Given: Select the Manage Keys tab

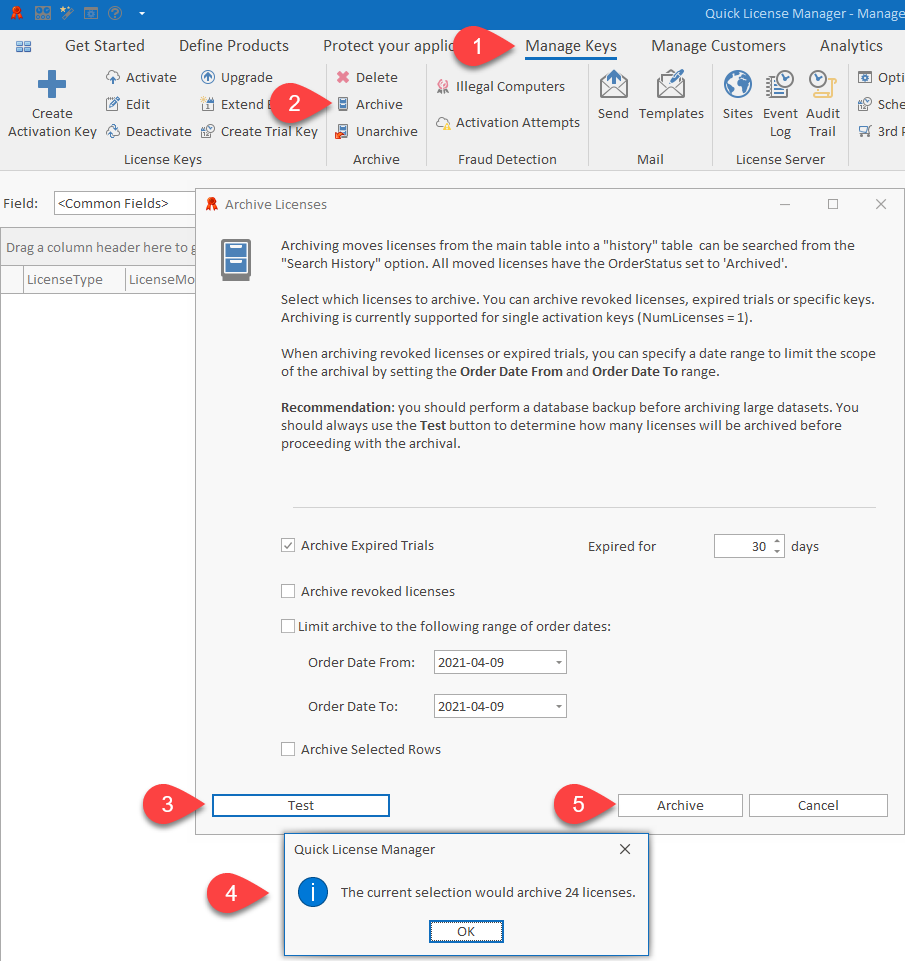Looking at the screenshot, I should click(x=571, y=46).
